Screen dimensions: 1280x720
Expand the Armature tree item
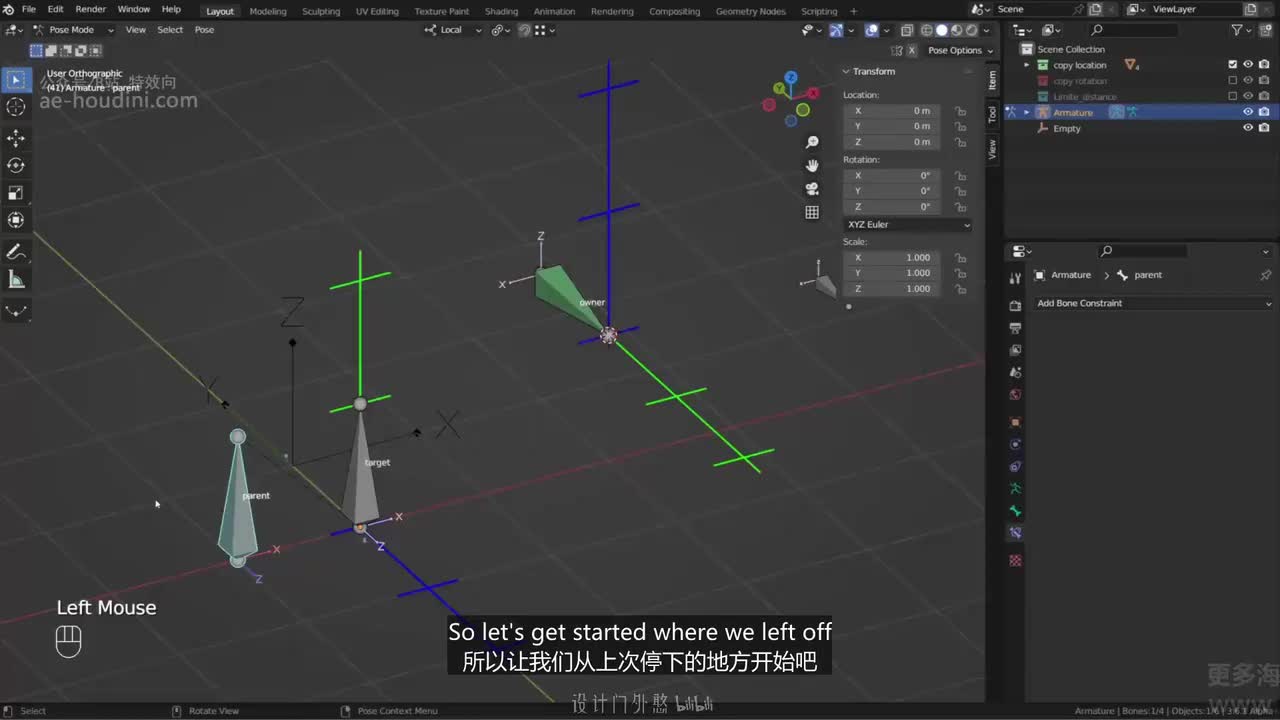(1027, 113)
